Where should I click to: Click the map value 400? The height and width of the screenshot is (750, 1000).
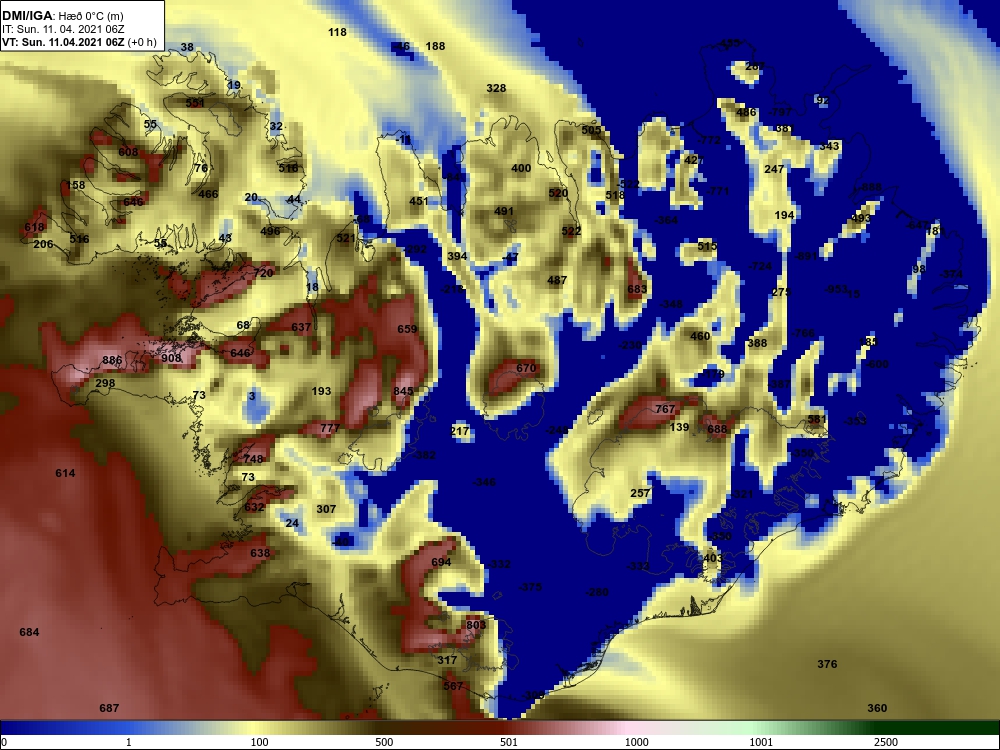pyautogui.click(x=521, y=168)
